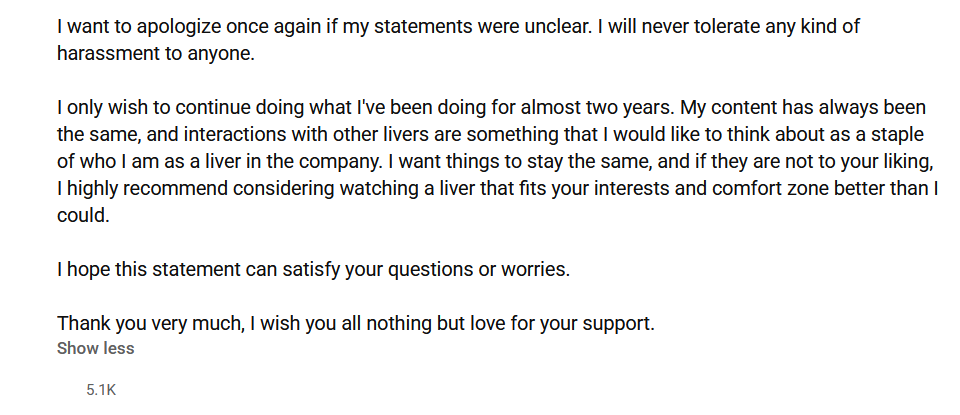Click the line starting 'I hope this statement'
This screenshot has height=415, width=960.
tap(313, 269)
